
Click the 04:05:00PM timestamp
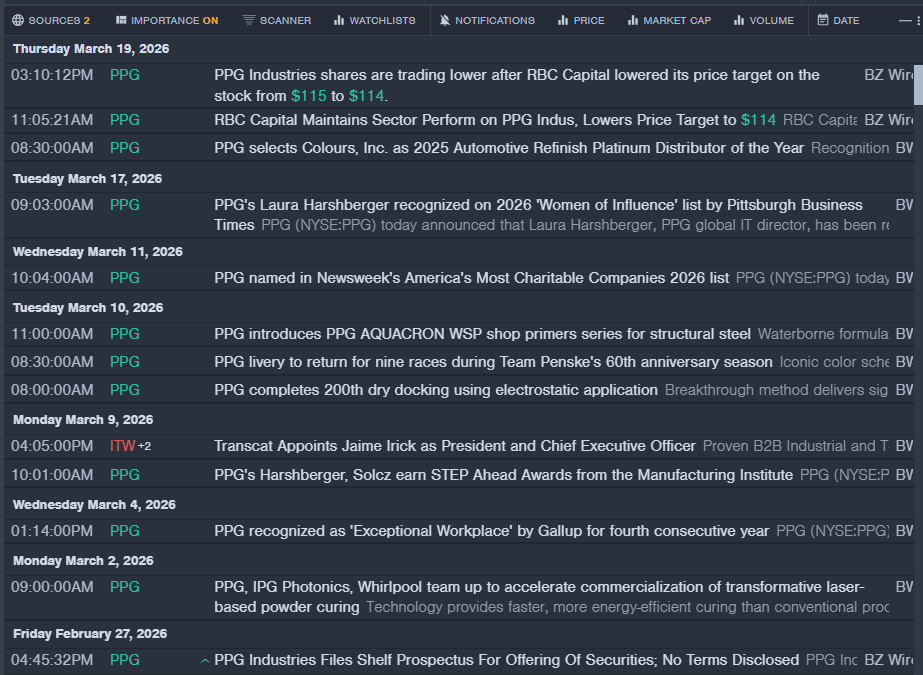coord(52,446)
